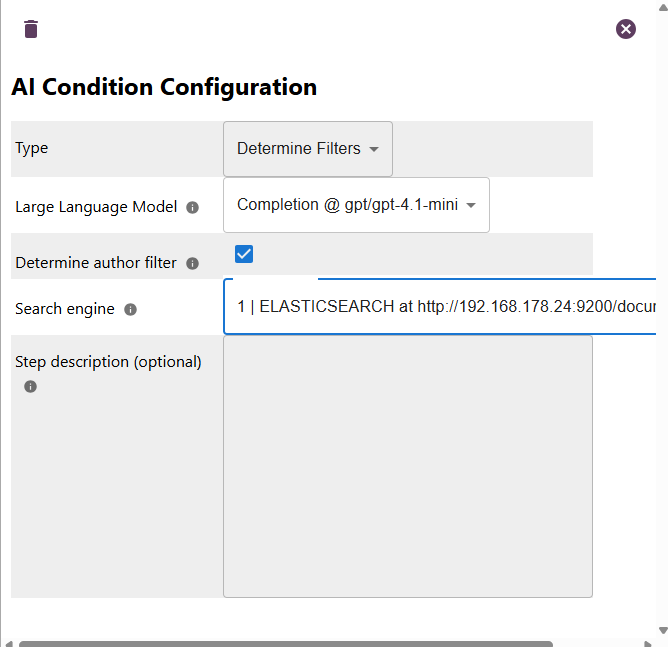Click into the Step description text area
This screenshot has height=647, width=668.
407,466
